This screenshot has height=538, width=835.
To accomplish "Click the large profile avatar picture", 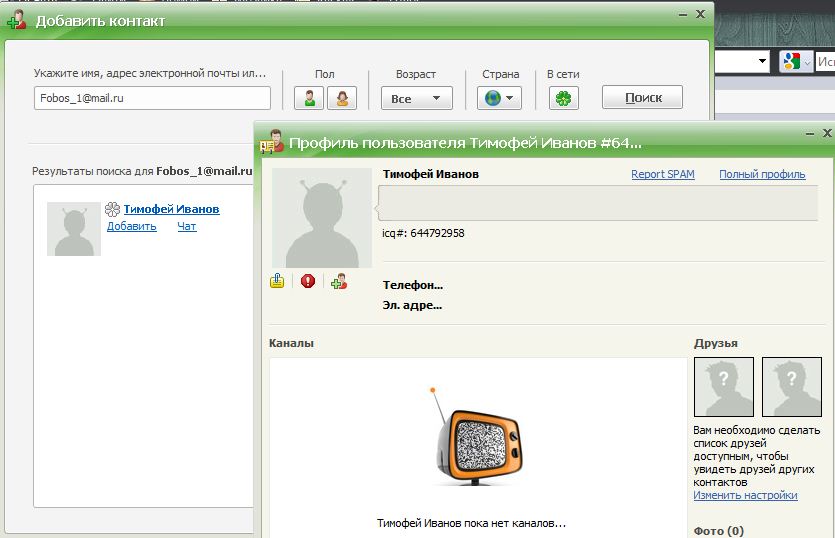I will tap(322, 218).
